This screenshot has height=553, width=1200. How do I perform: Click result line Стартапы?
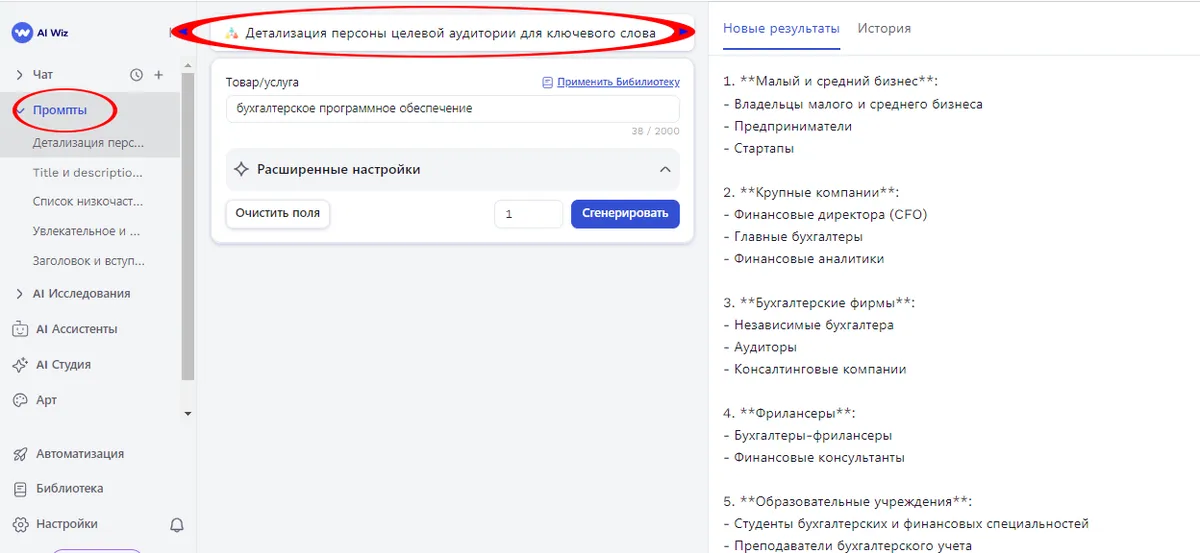click(764, 148)
